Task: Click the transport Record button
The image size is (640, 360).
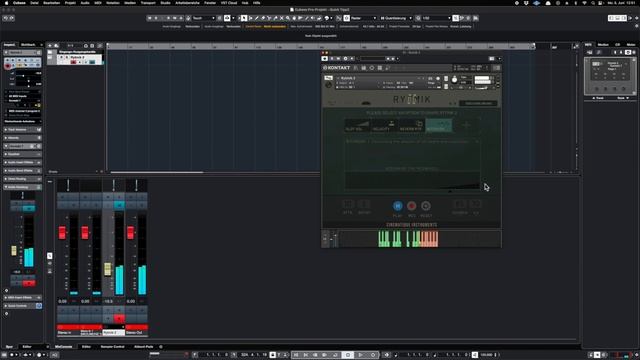Action: 373,355
